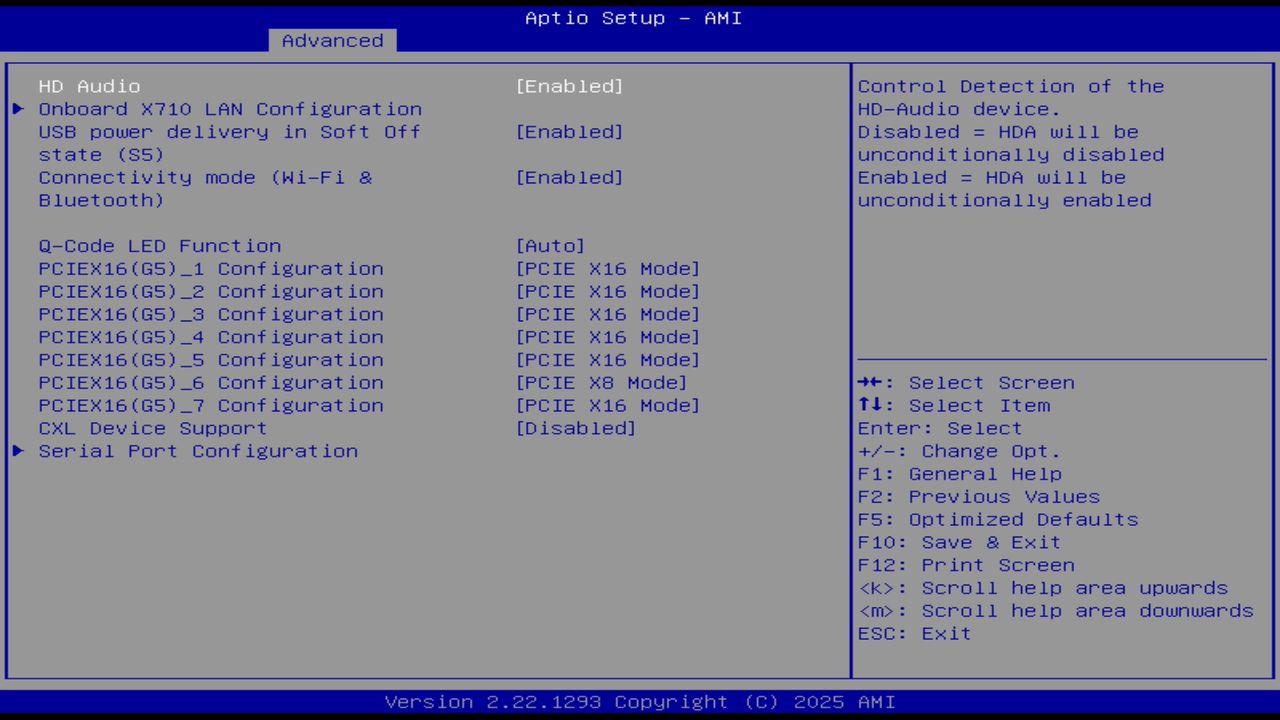Image resolution: width=1280 pixels, height=720 pixels.
Task: Click the arrow icon beside Onboard X710 LAN
Action: [17, 109]
